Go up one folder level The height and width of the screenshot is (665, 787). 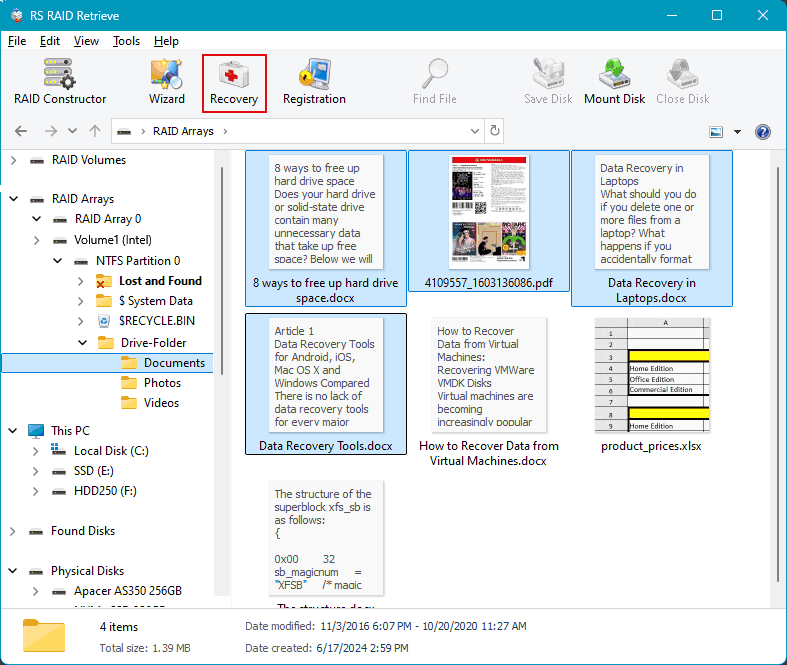[x=94, y=131]
